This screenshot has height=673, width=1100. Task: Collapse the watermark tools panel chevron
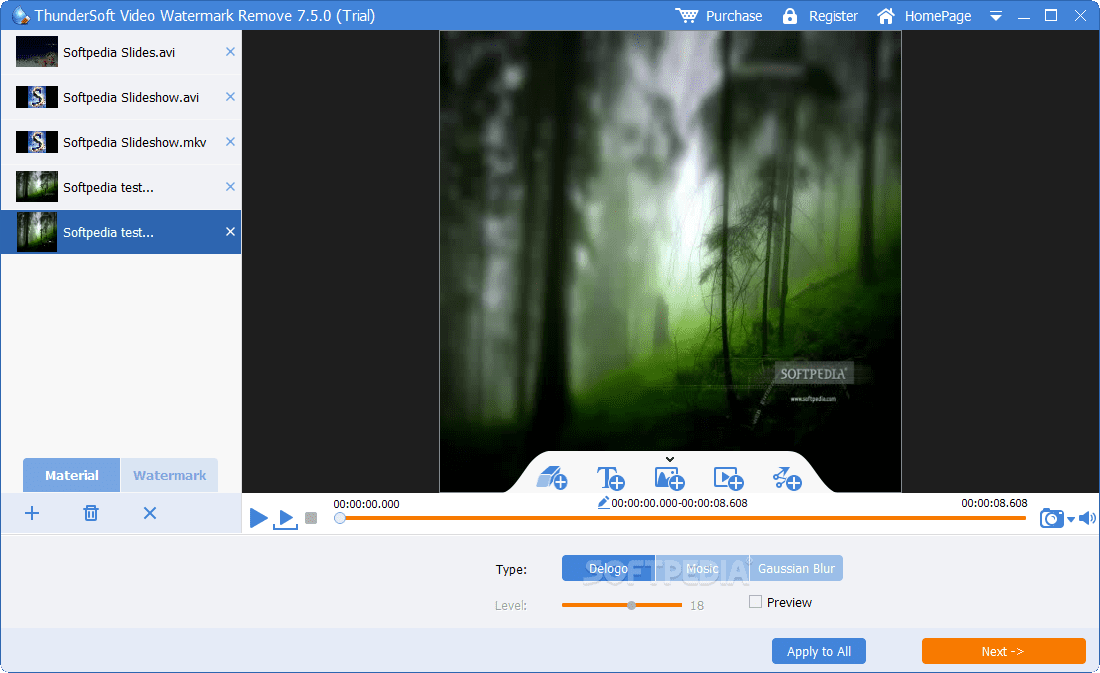670,460
